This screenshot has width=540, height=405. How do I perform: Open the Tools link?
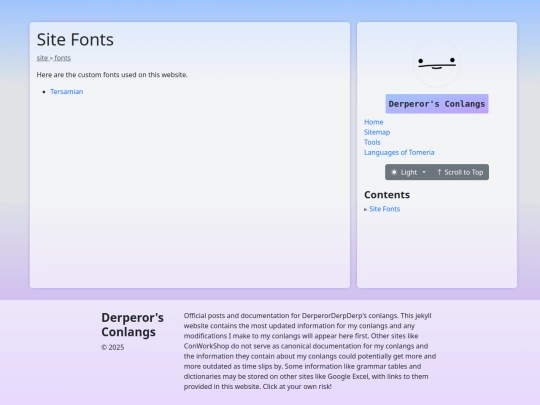[372, 142]
